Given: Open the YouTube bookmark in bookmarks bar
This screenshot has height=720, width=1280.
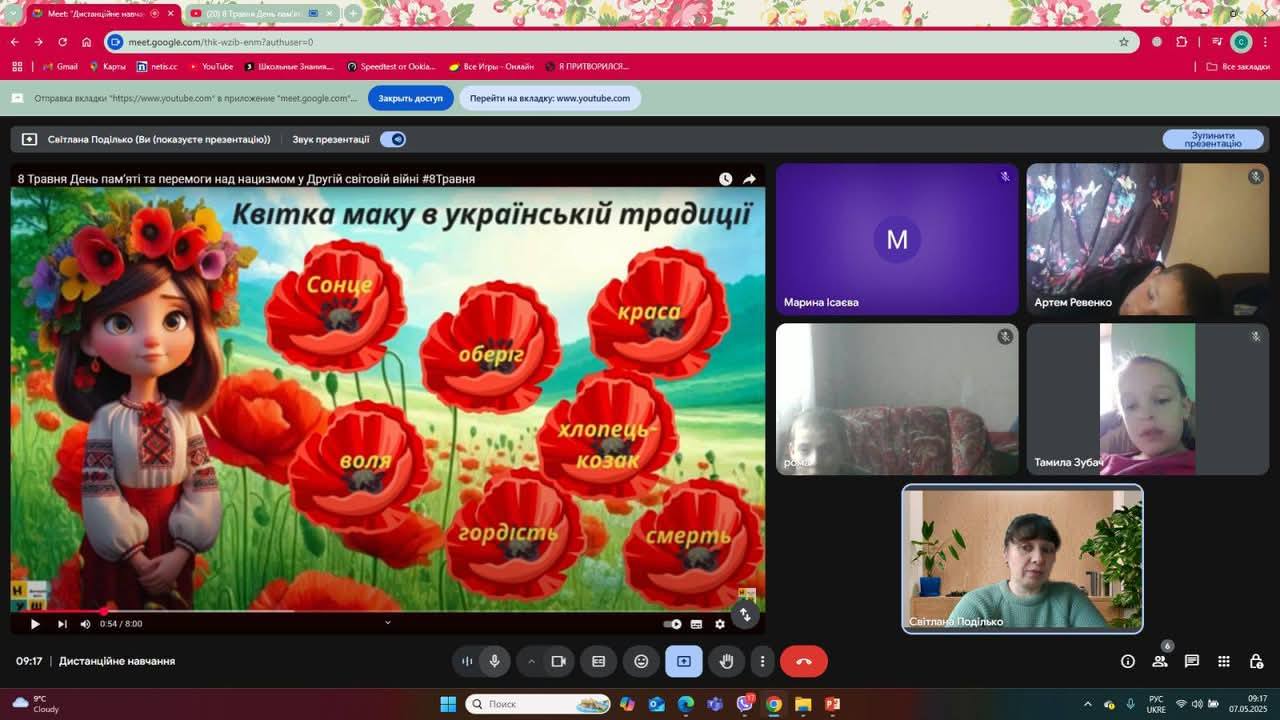Looking at the screenshot, I should click(x=211, y=67).
